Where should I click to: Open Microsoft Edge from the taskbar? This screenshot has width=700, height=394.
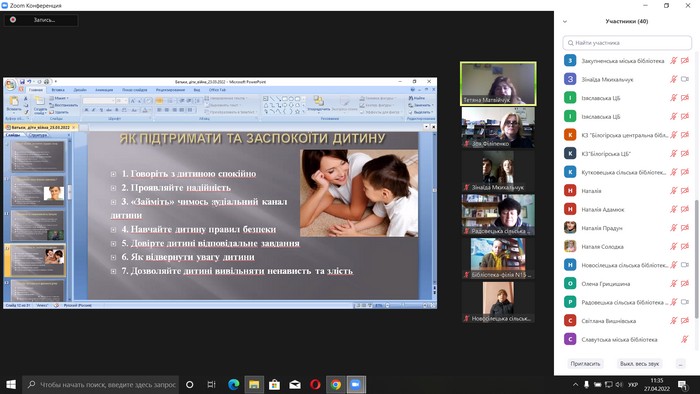pos(233,384)
